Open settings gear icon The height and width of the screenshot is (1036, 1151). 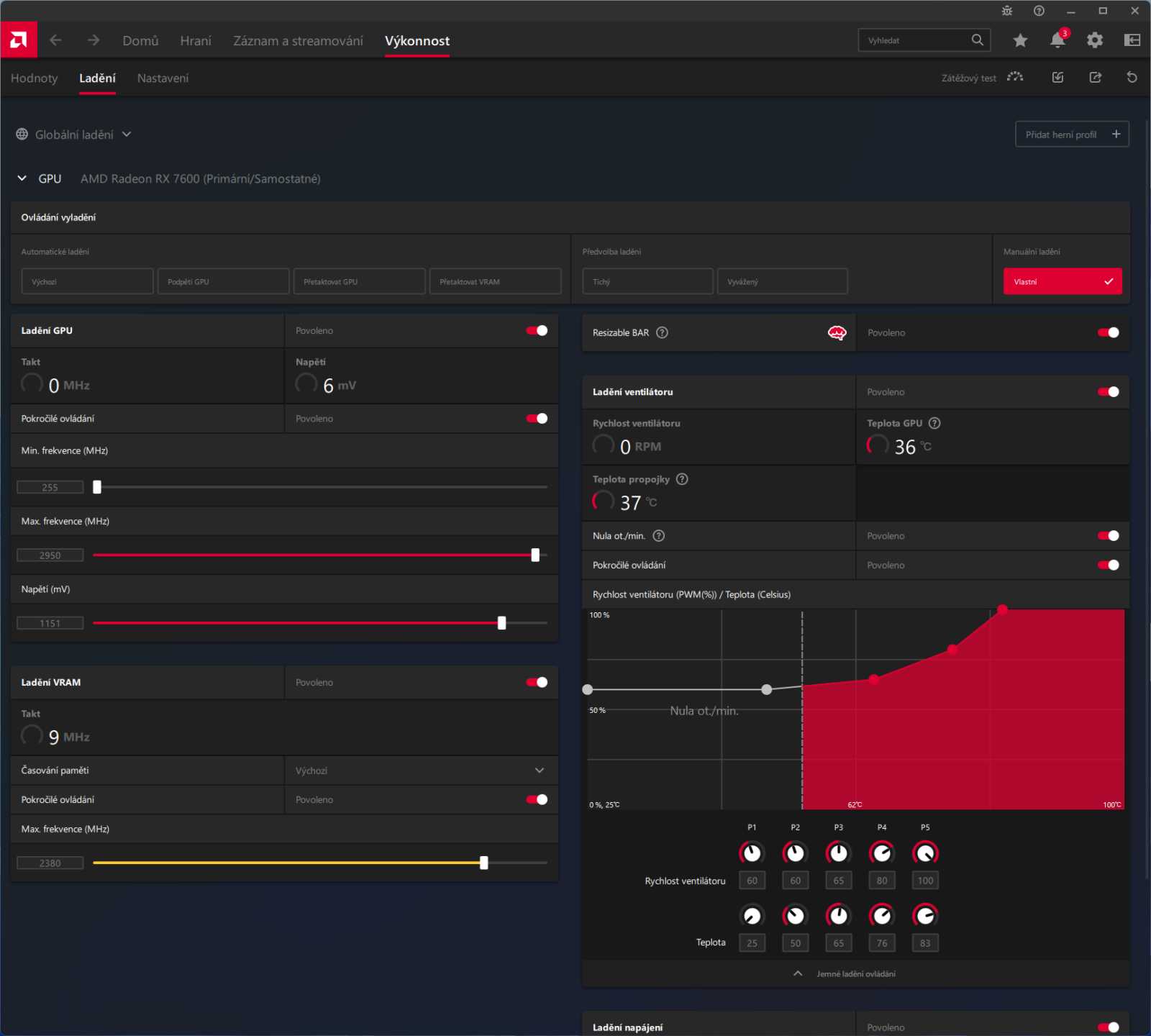coord(1095,40)
